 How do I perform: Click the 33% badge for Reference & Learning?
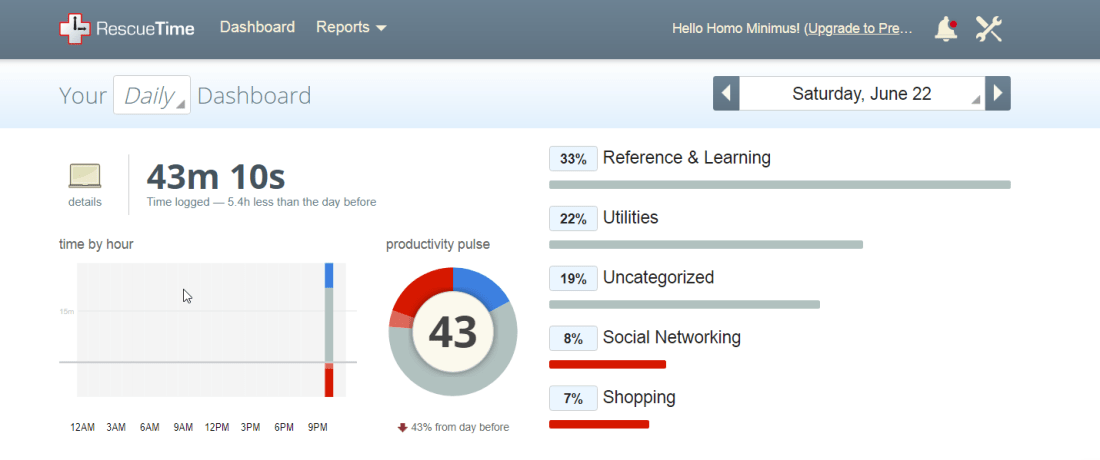click(x=573, y=158)
